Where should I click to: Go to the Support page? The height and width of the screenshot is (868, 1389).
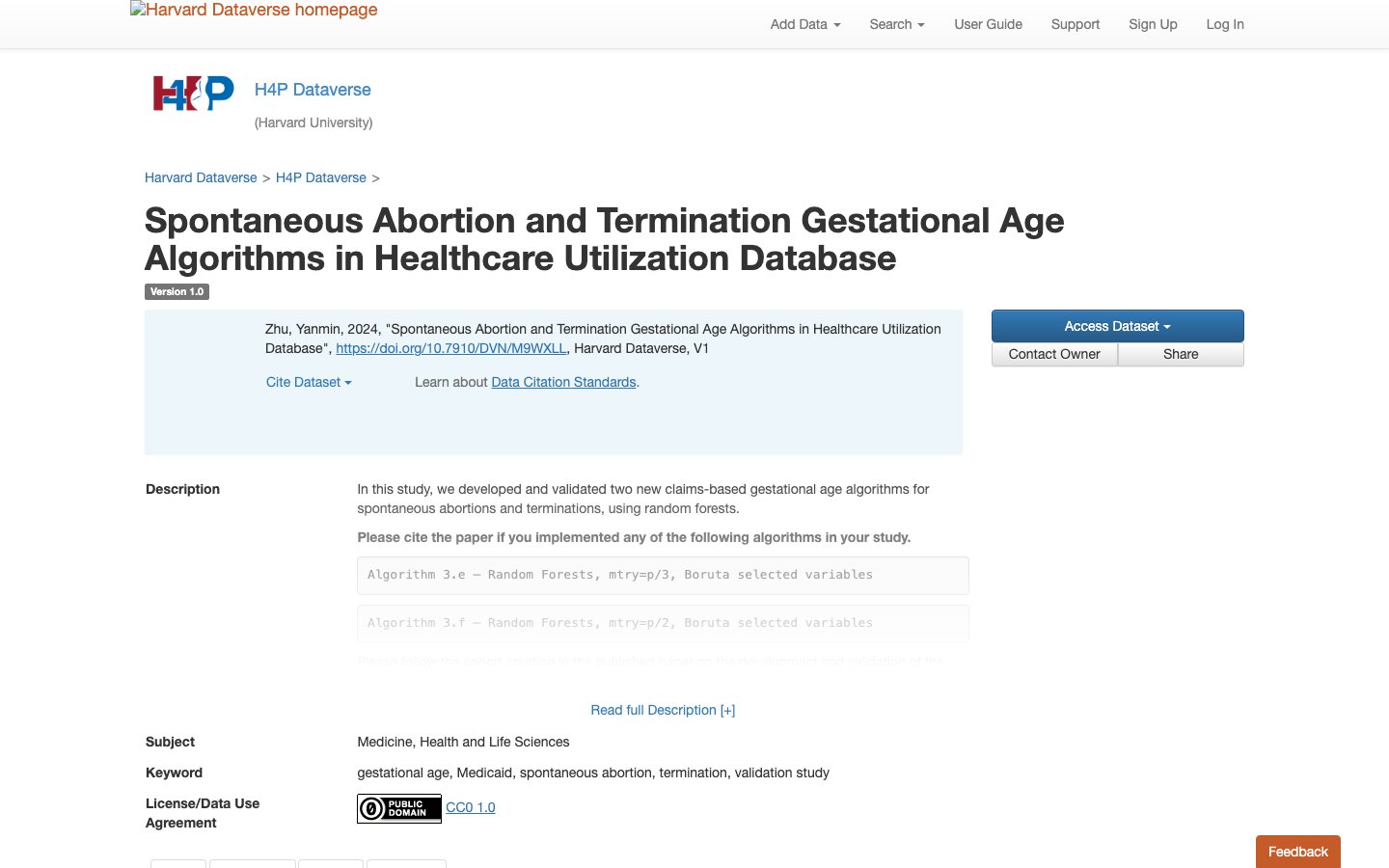1076,24
